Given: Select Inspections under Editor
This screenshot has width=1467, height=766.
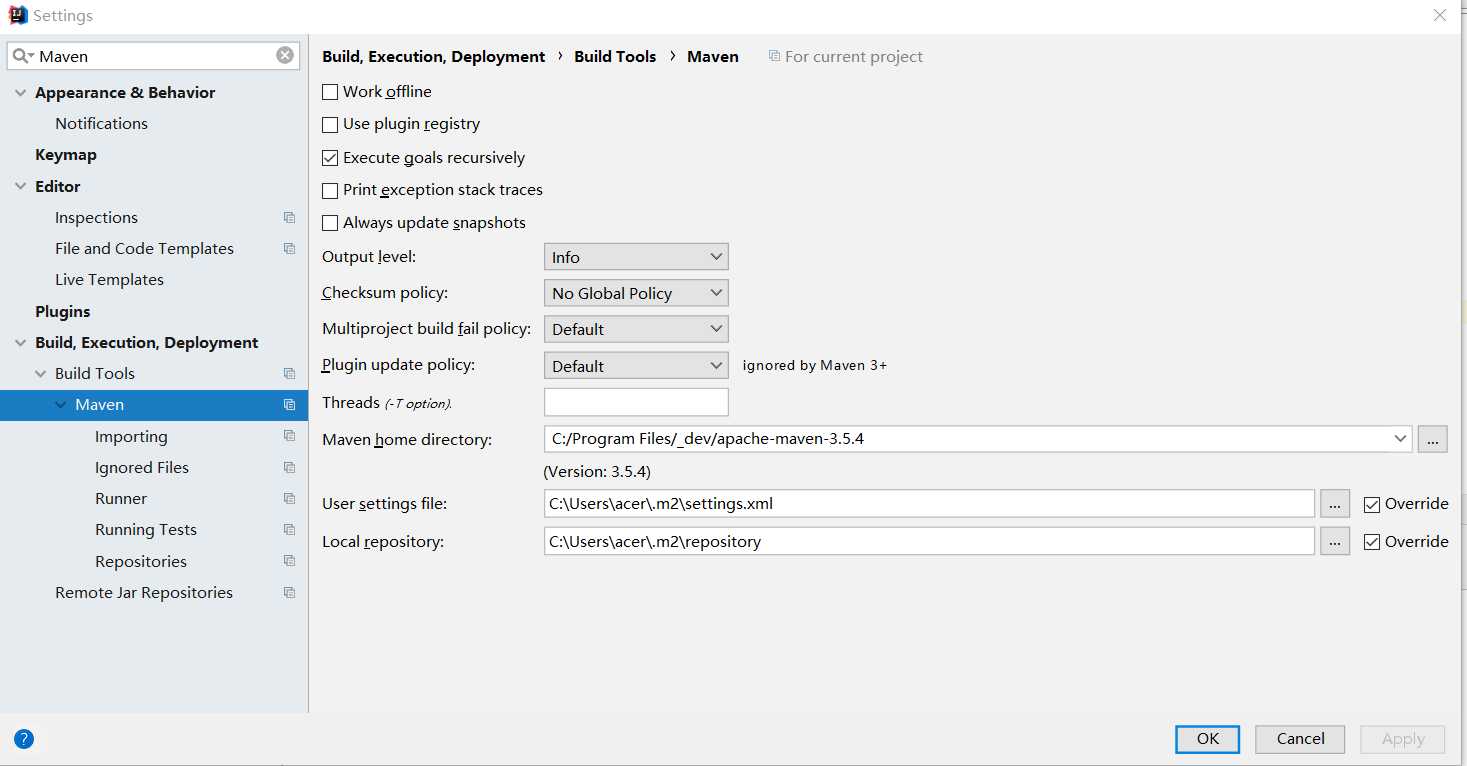Looking at the screenshot, I should click(96, 218).
